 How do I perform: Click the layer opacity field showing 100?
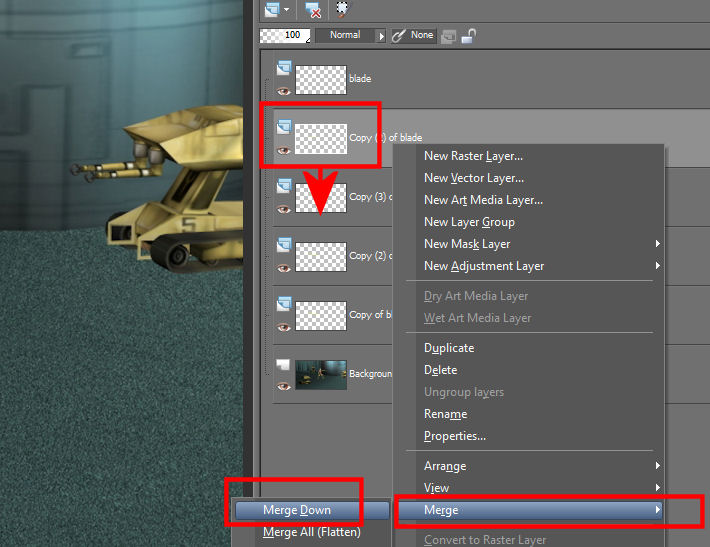coord(285,35)
